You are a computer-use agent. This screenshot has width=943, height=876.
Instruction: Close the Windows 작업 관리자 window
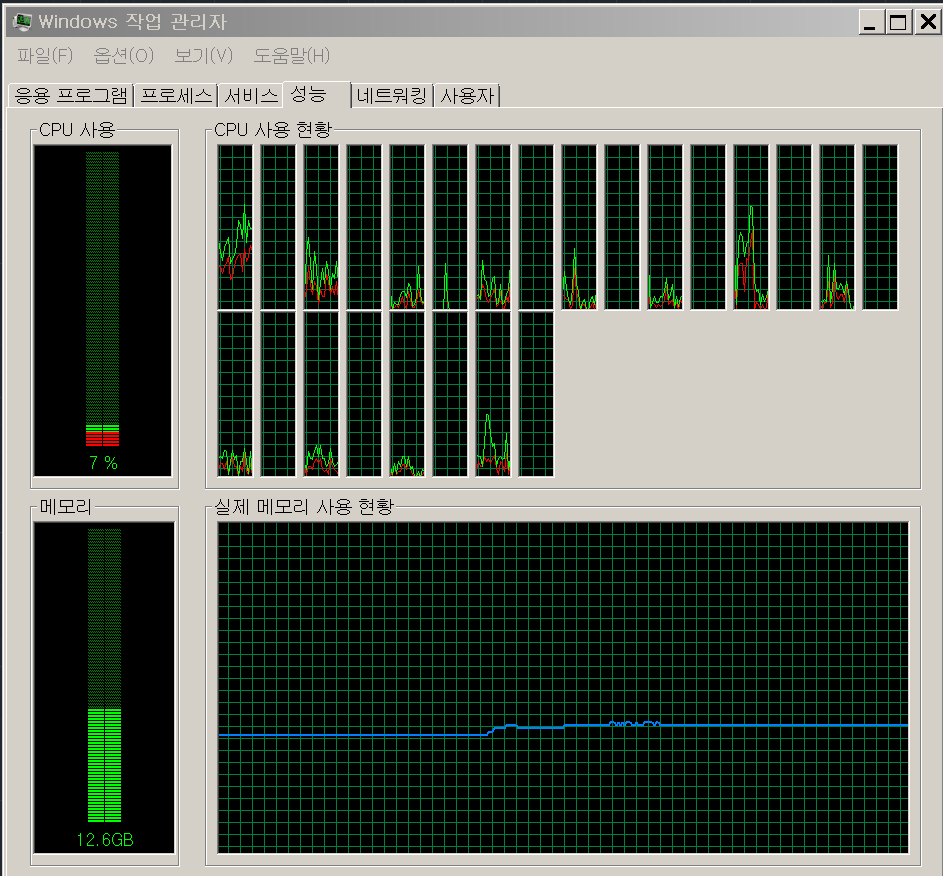point(927,22)
